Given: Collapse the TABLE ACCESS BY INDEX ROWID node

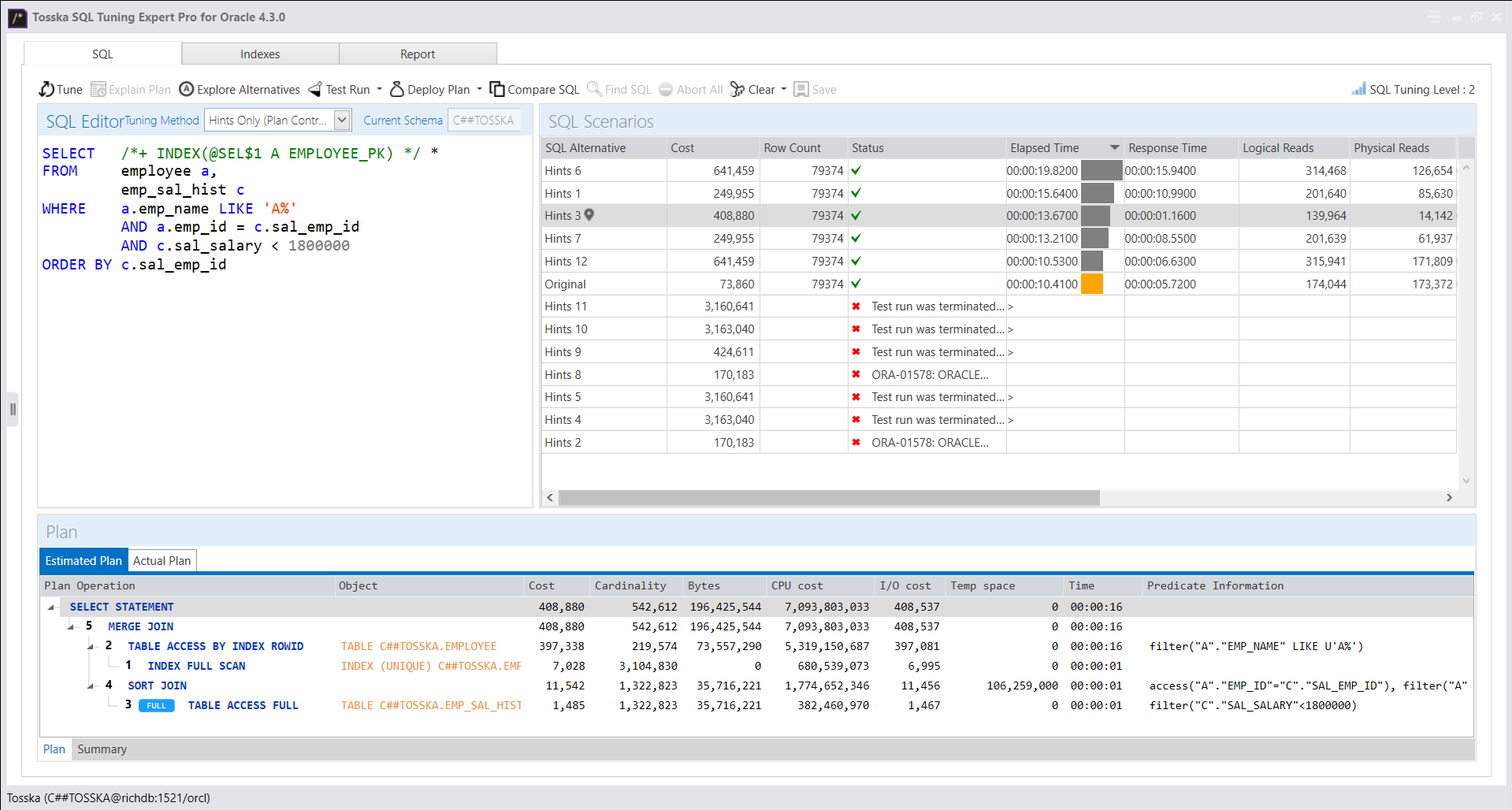Looking at the screenshot, I should pos(91,647).
